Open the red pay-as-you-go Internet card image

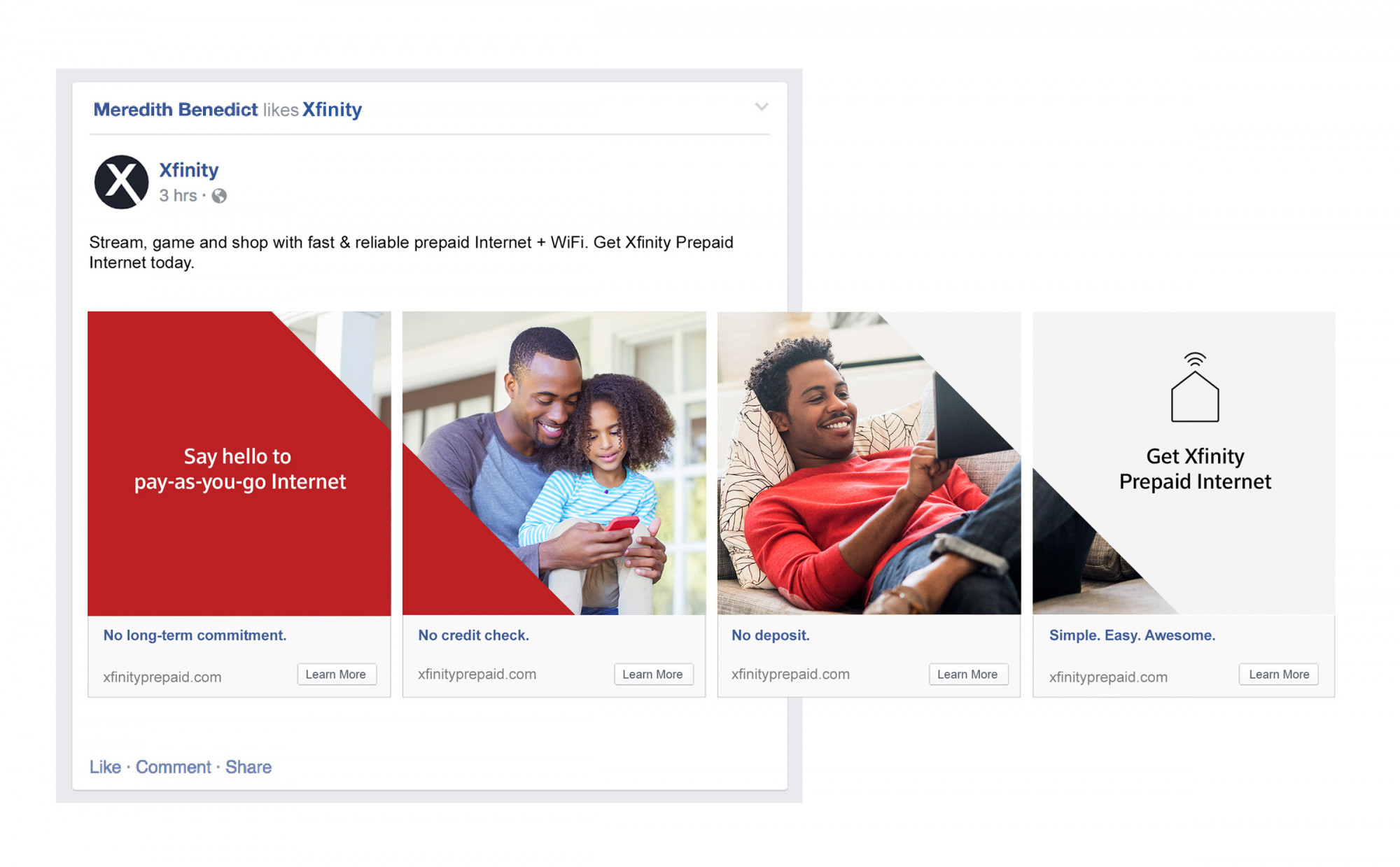(x=239, y=463)
